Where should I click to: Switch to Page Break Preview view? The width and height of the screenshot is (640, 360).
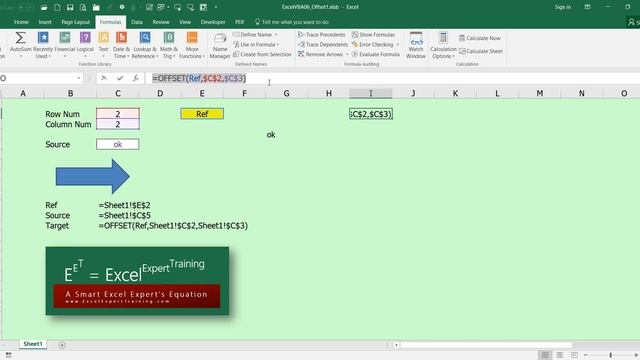coord(574,355)
